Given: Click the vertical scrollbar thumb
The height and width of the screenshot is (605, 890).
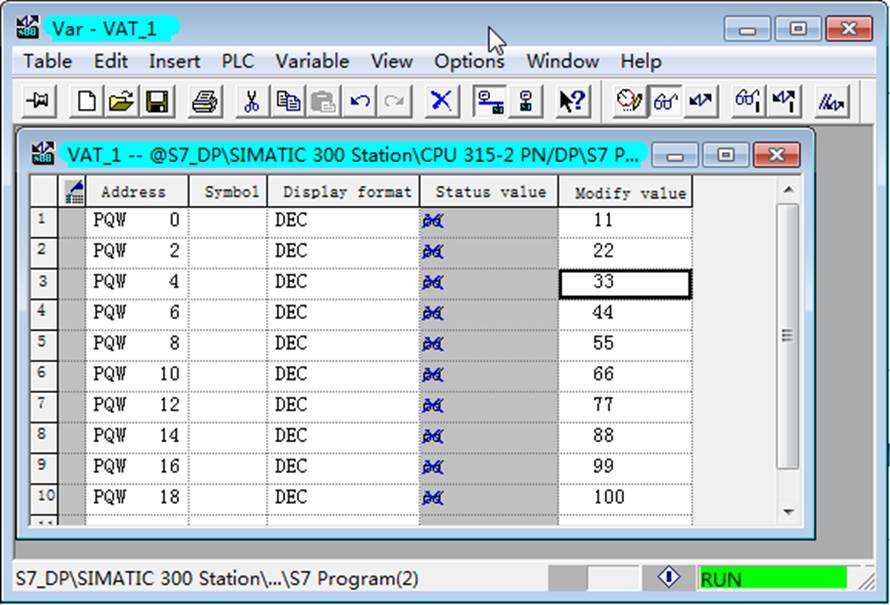Looking at the screenshot, I should pyautogui.click(x=788, y=336).
